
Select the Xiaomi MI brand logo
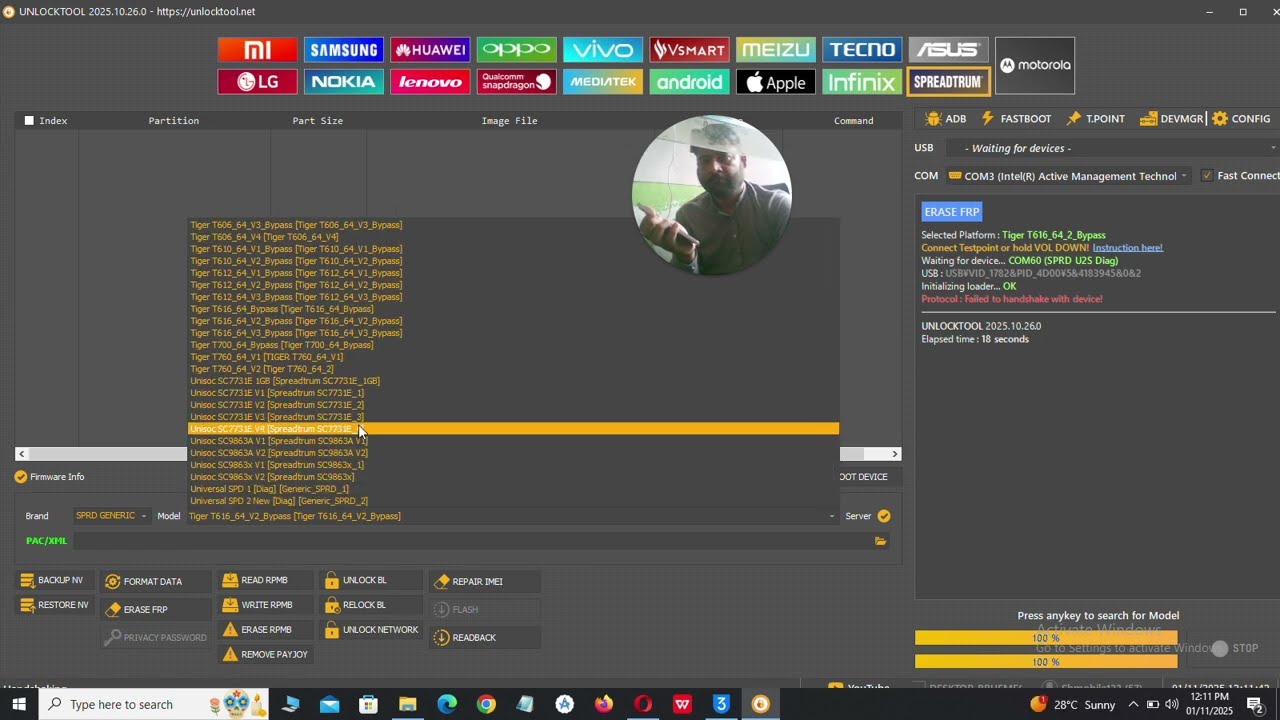[257, 50]
